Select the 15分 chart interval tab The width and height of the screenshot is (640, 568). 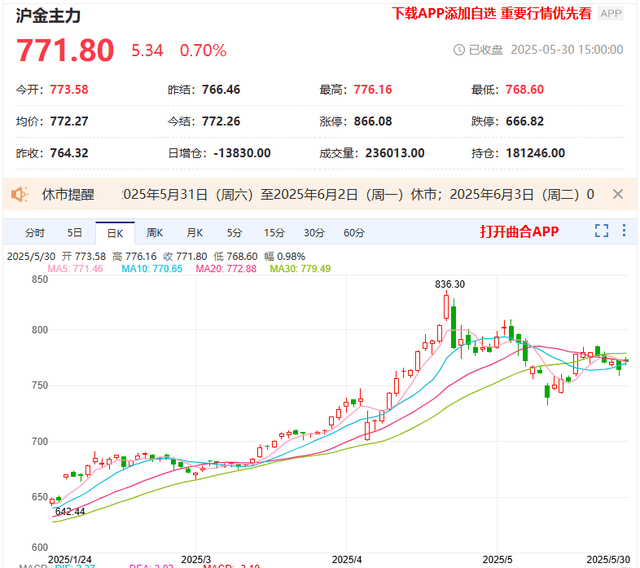pos(274,233)
